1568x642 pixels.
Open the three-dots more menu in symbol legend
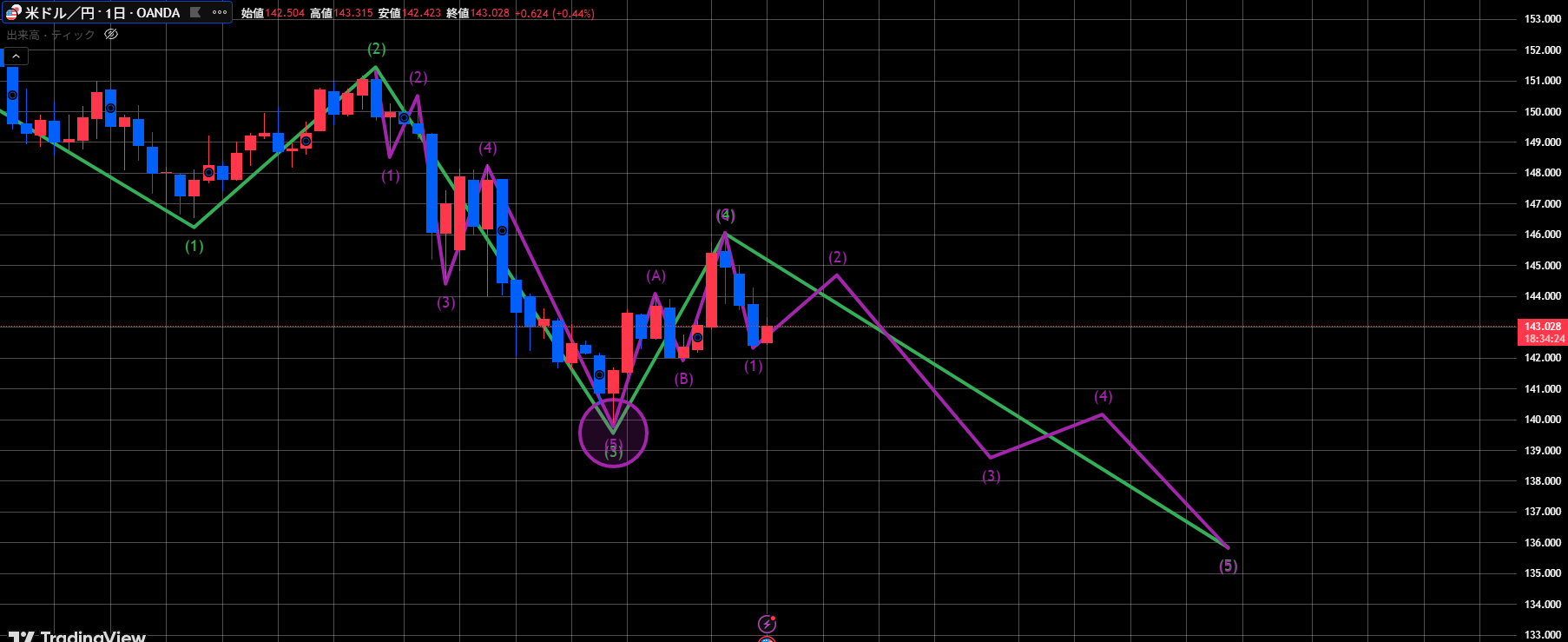click(220, 12)
